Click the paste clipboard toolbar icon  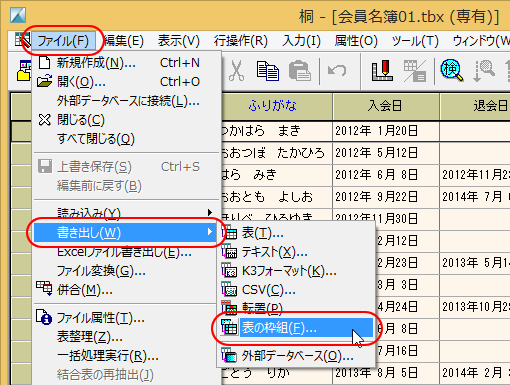300,71
